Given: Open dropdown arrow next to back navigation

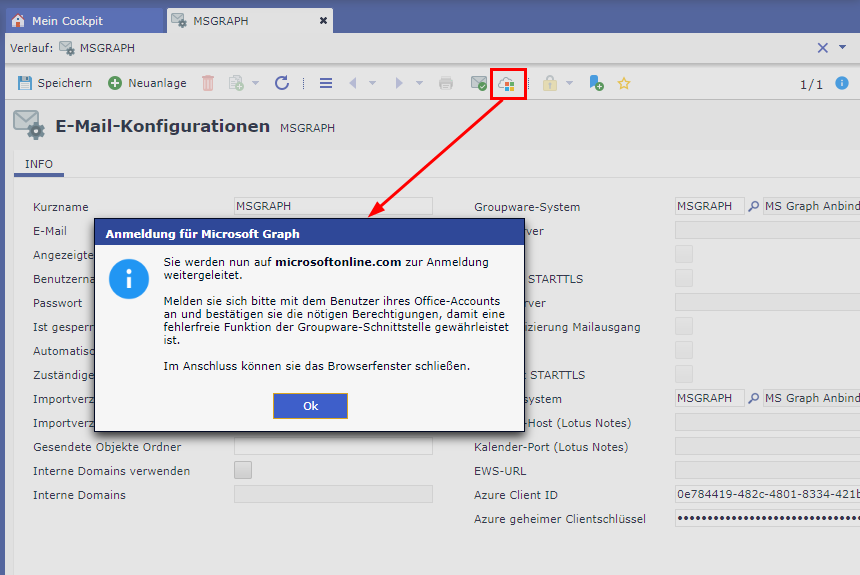Looking at the screenshot, I should [x=372, y=83].
